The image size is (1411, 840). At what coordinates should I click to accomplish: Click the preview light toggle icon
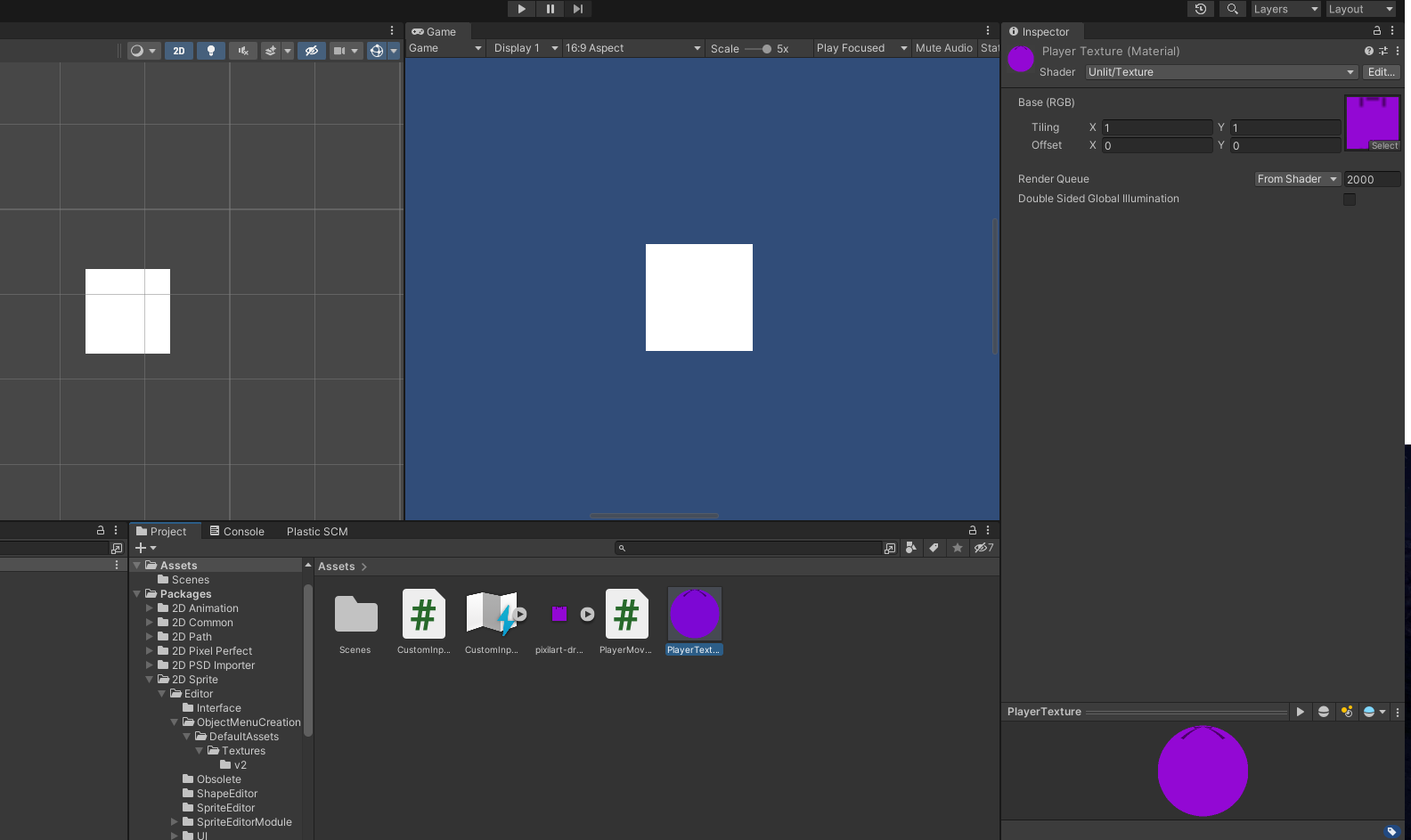click(x=1347, y=712)
